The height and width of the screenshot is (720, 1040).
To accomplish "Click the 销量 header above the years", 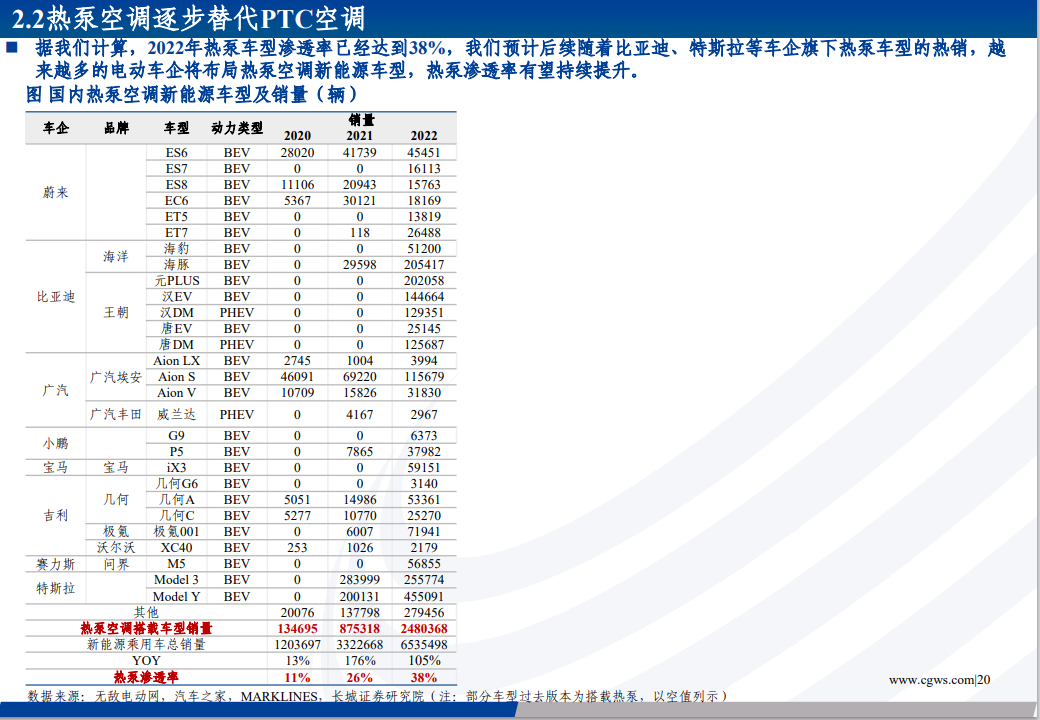I will click(x=361, y=119).
